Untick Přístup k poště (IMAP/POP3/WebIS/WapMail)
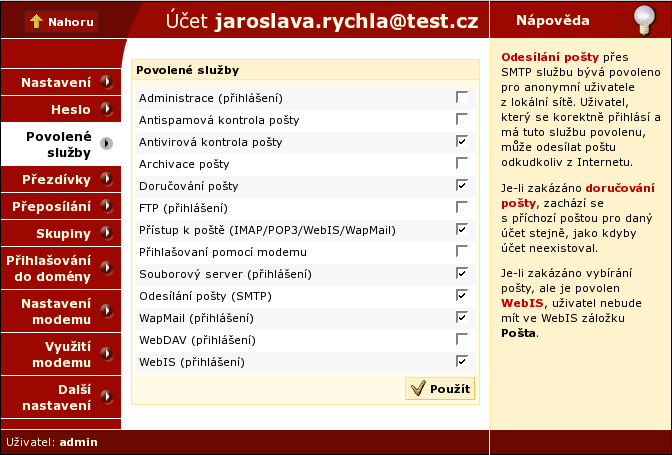Screen dimensions: 672x455 tap(462, 229)
